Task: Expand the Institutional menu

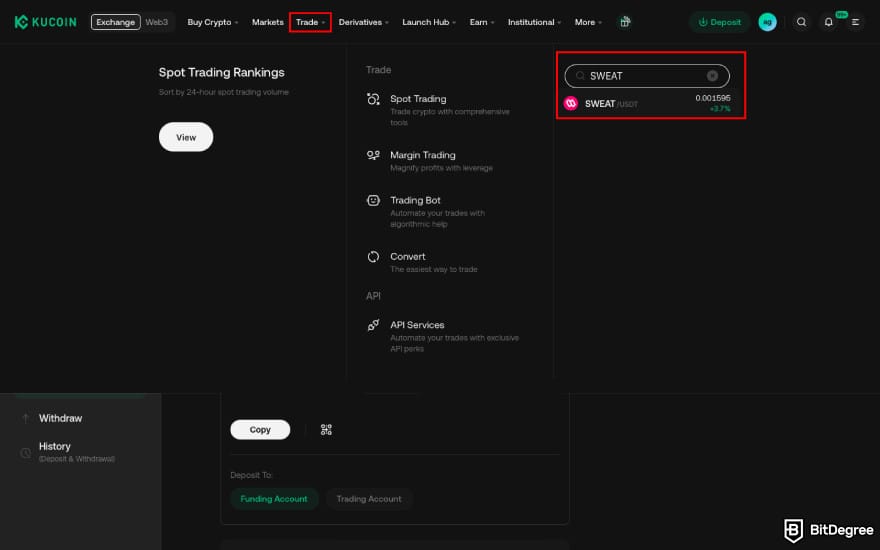Action: coord(534,22)
